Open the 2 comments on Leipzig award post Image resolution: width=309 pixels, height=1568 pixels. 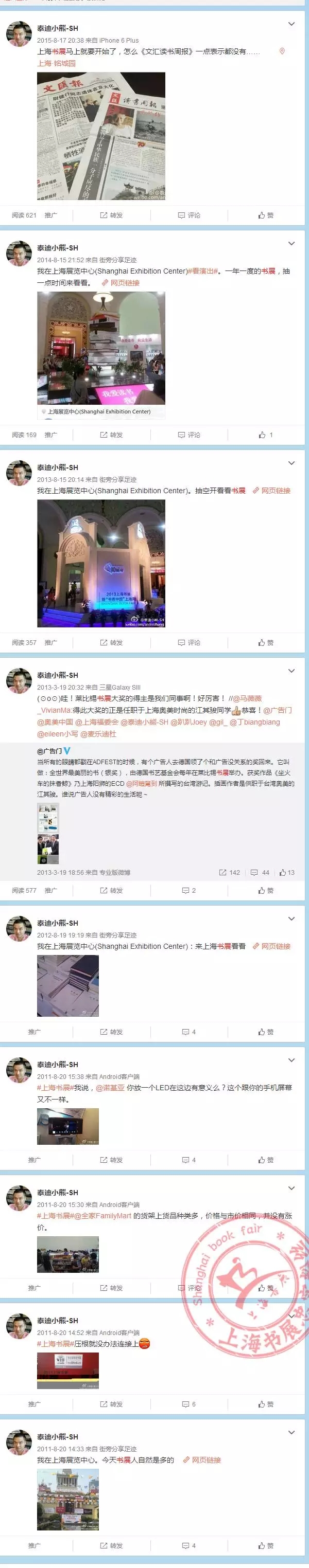(x=189, y=891)
